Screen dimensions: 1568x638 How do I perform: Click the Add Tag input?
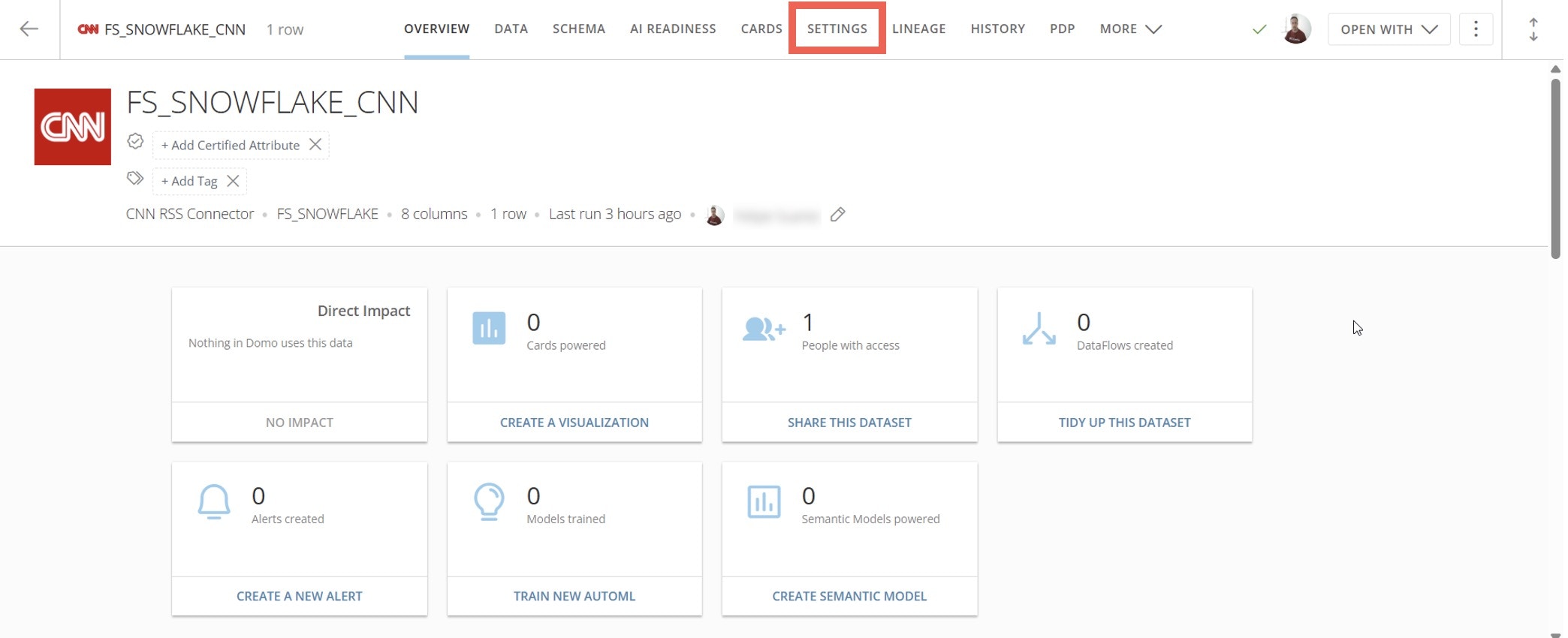[189, 181]
